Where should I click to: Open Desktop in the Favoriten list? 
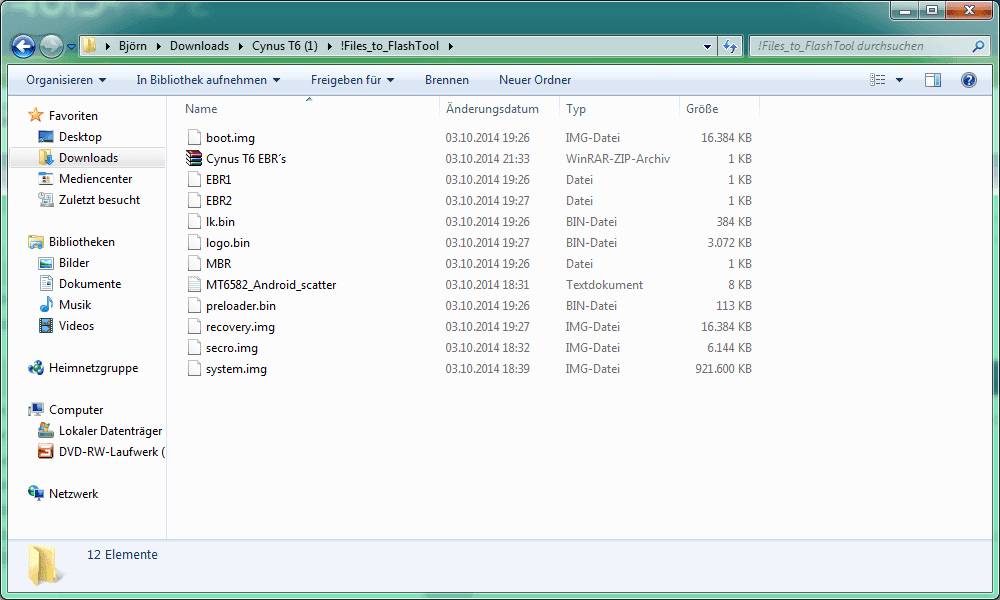pyautogui.click(x=80, y=136)
